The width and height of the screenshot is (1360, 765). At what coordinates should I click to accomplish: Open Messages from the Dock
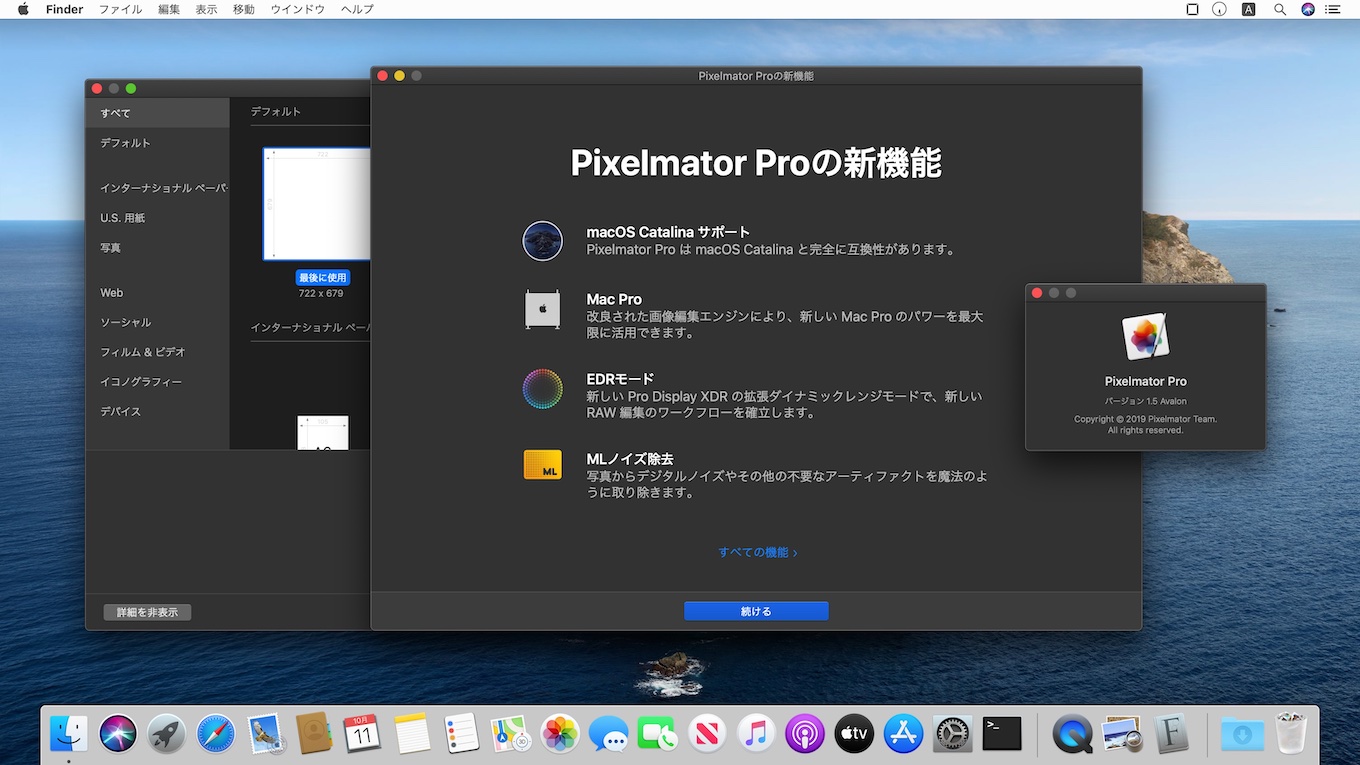pyautogui.click(x=608, y=734)
